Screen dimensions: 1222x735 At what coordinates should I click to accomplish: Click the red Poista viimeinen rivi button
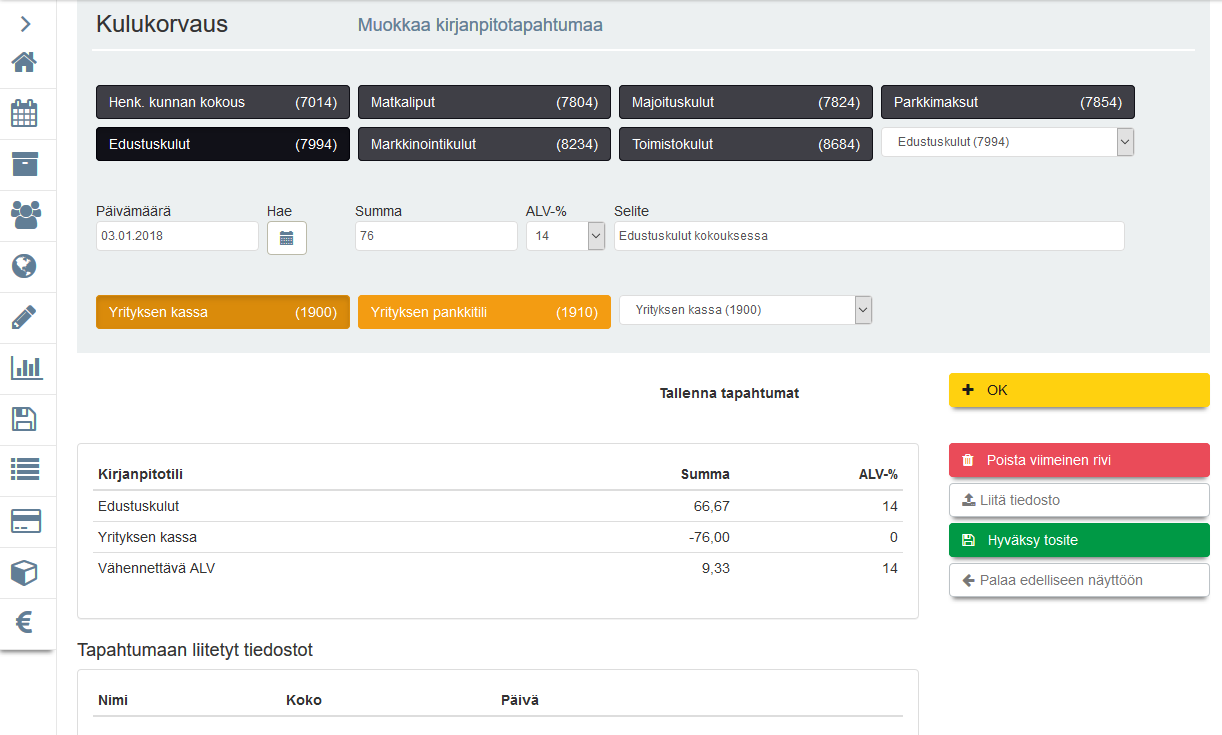(1078, 460)
